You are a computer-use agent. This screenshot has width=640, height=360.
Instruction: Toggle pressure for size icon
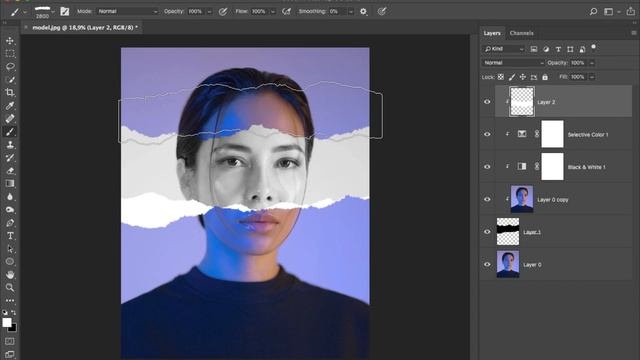point(382,11)
